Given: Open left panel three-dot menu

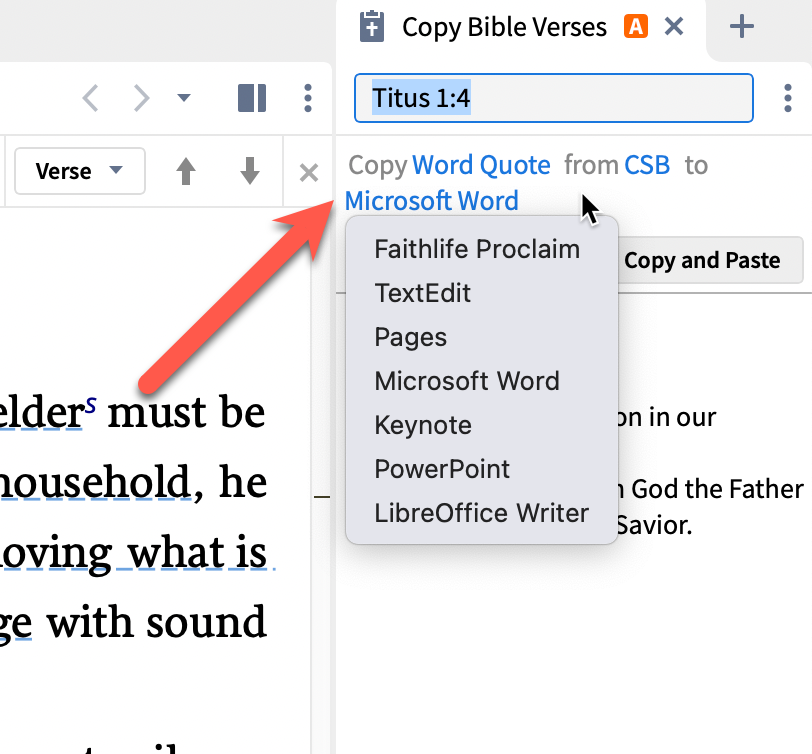Looking at the screenshot, I should (308, 98).
